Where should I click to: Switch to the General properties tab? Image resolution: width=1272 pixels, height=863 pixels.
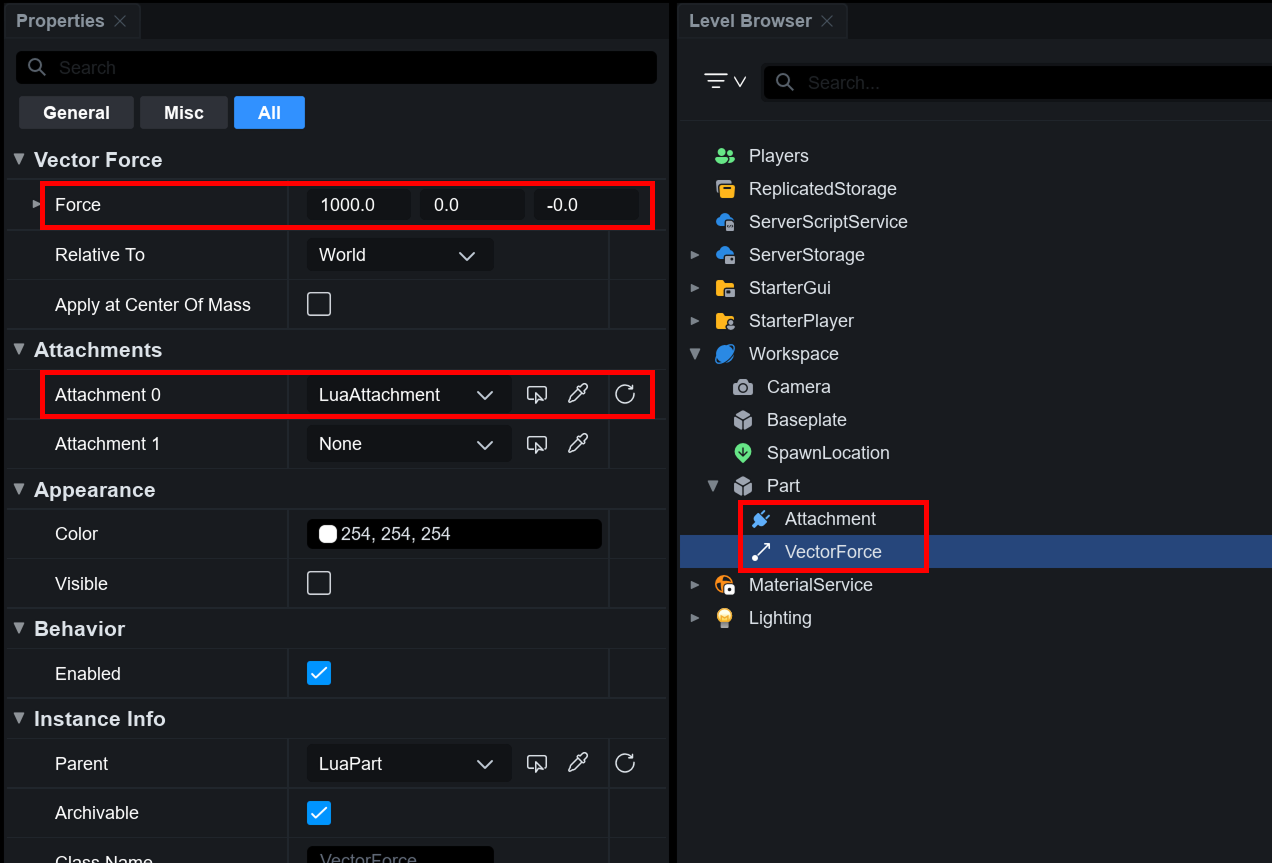pyautogui.click(x=76, y=113)
